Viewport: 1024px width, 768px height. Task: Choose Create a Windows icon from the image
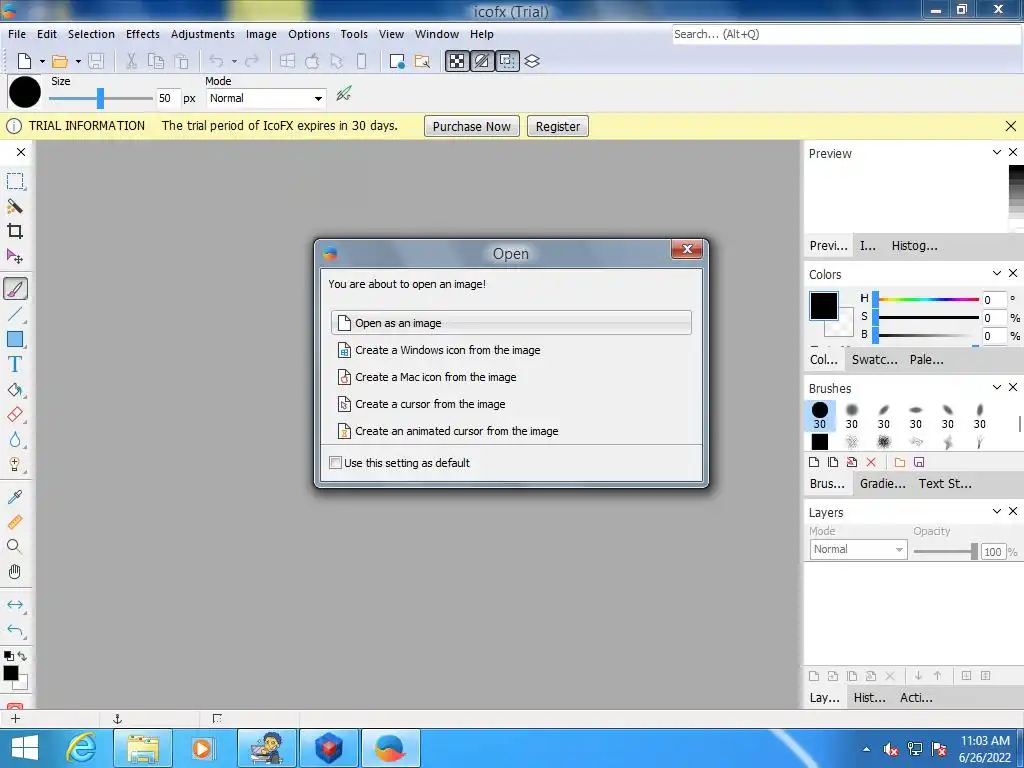point(511,350)
